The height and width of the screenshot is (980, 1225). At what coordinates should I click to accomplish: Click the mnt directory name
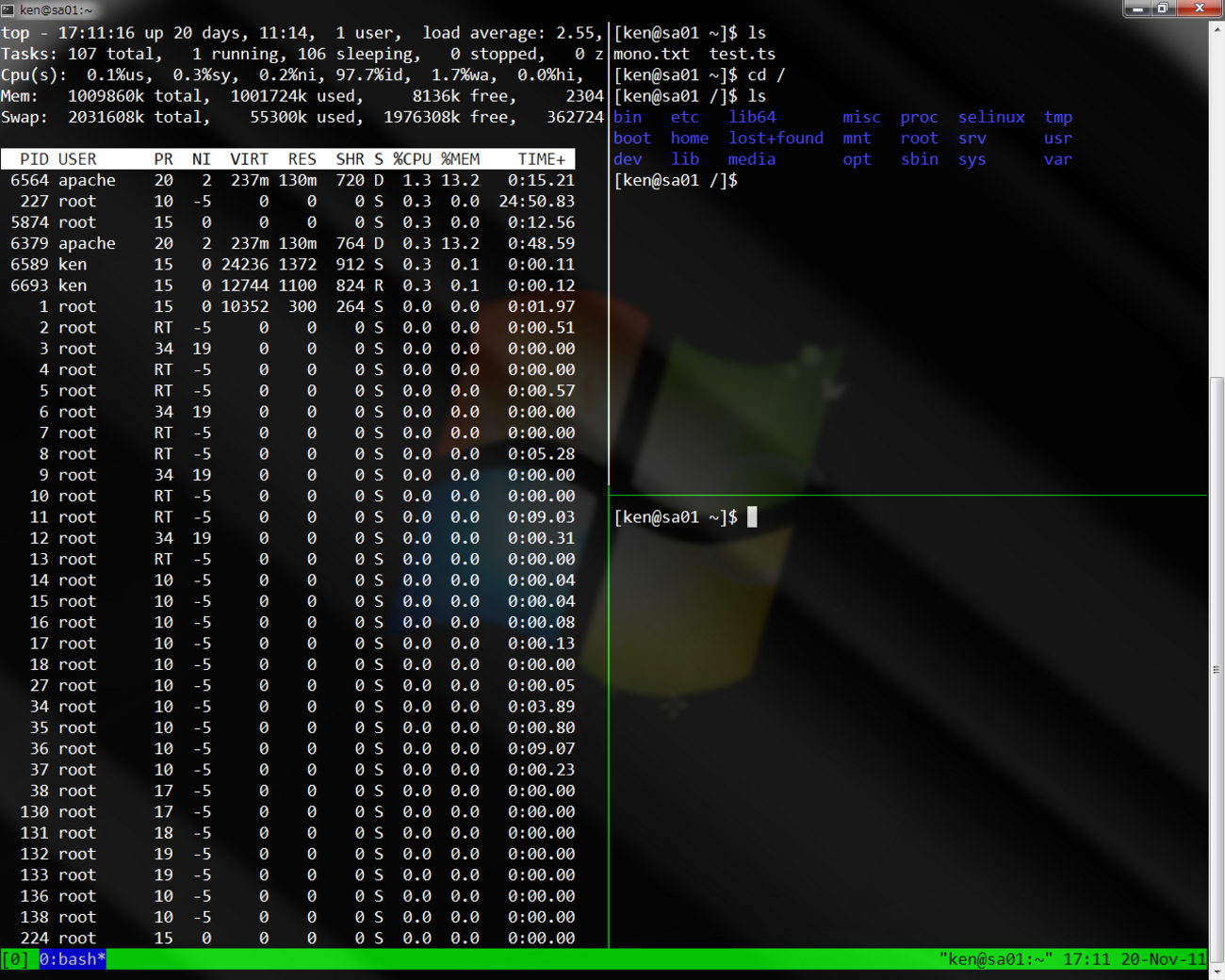(857, 139)
